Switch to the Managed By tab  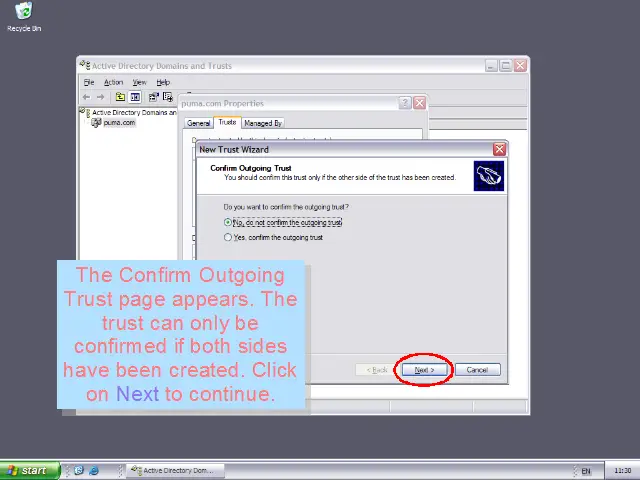(262, 123)
